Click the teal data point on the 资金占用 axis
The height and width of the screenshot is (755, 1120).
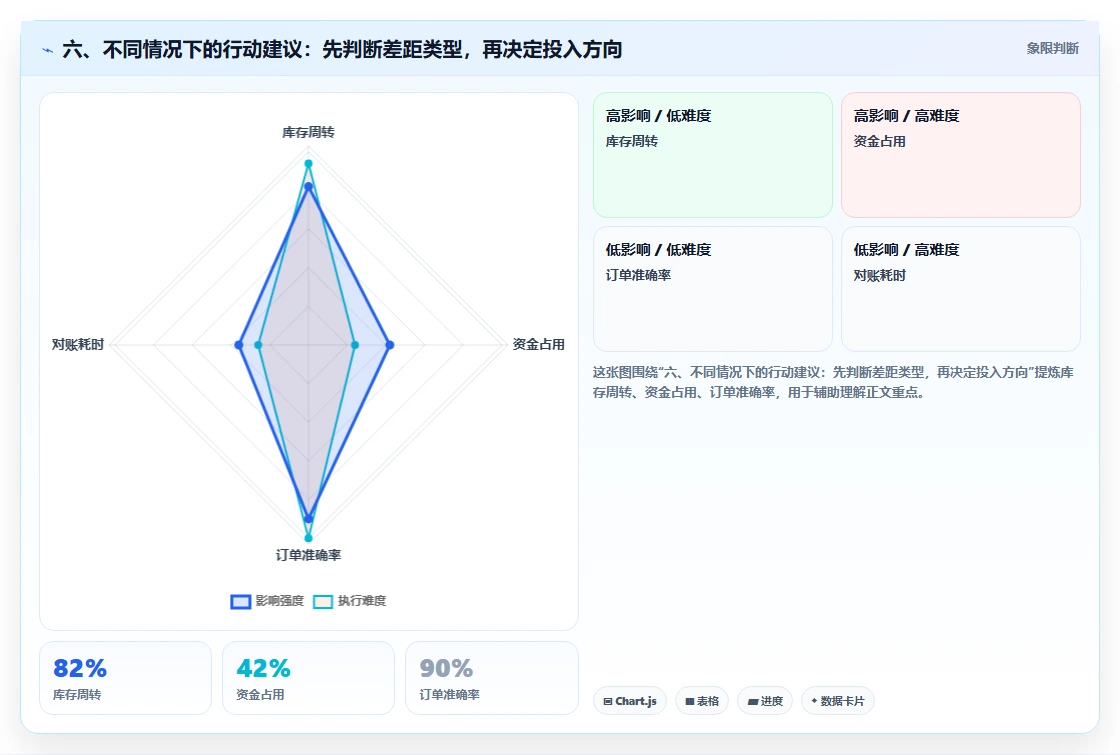click(x=355, y=345)
